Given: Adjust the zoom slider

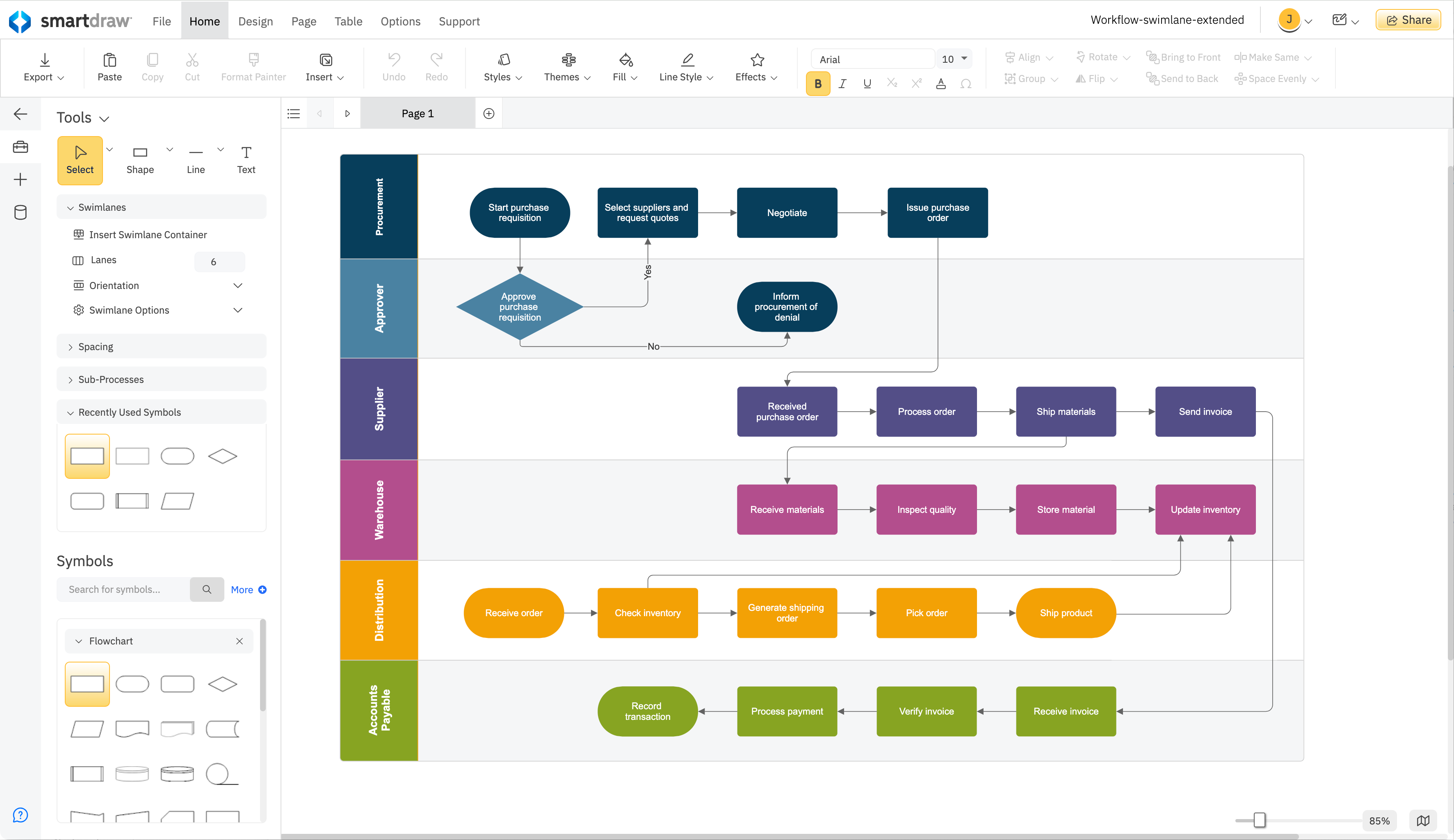Looking at the screenshot, I should (x=1259, y=820).
